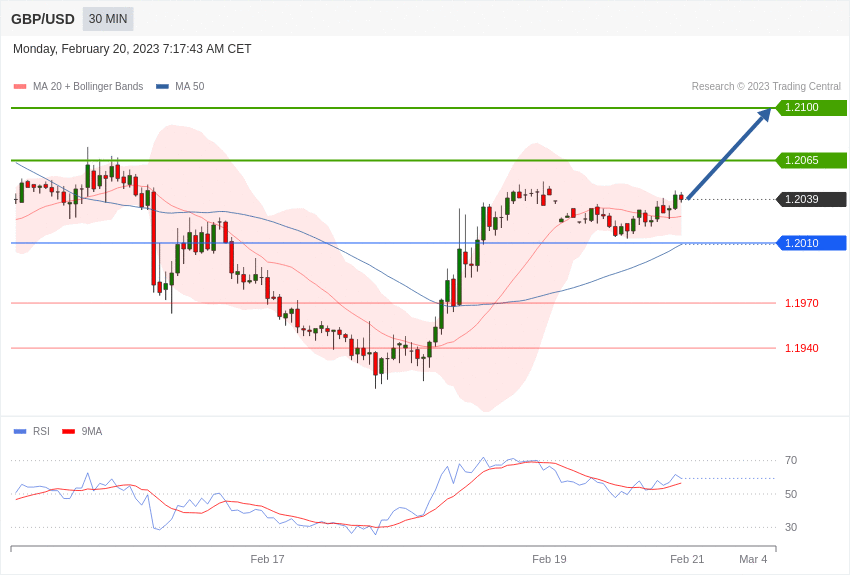Click the Feb 21 date axis label

[x=687, y=559]
